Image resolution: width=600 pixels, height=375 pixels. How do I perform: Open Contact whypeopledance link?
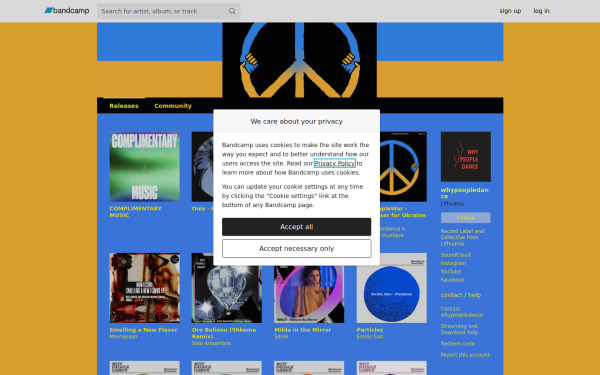tap(462, 312)
